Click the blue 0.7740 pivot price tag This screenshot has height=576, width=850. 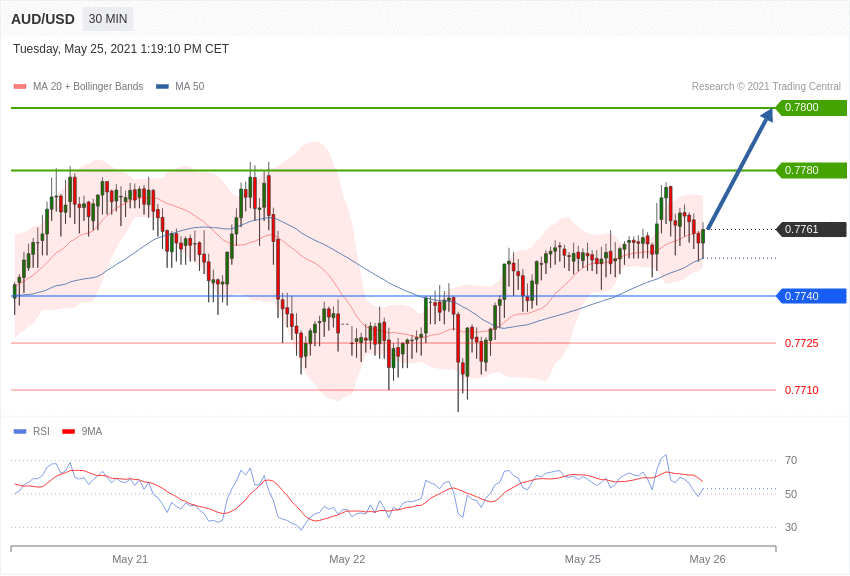pos(812,296)
